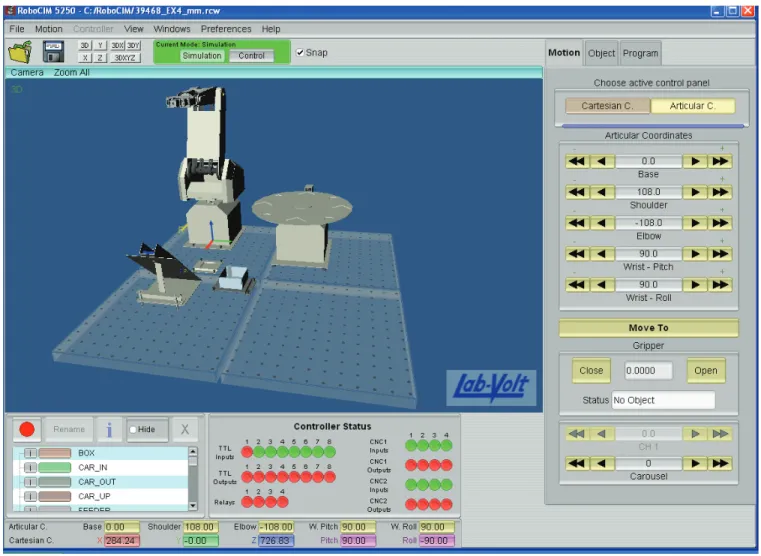Viewport: 761px width, 556px height.
Task: Open the Camera menu in viewport
Action: point(27,72)
